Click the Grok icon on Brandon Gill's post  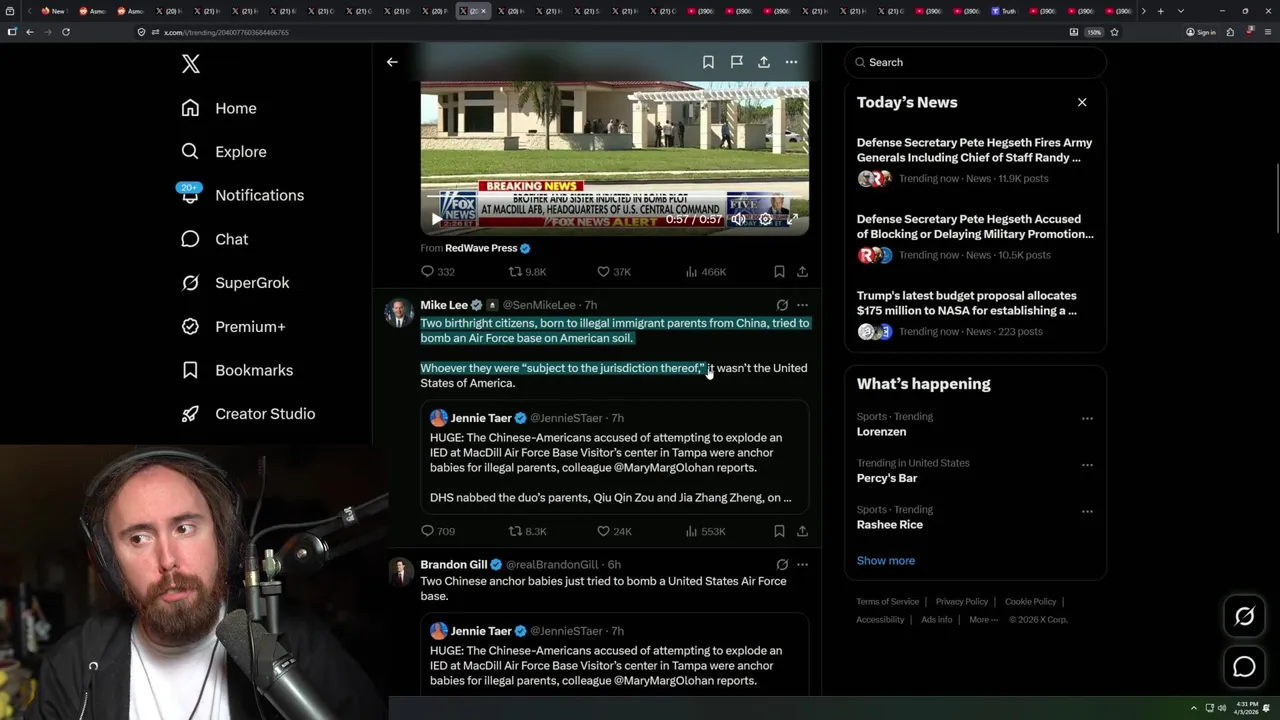(782, 565)
